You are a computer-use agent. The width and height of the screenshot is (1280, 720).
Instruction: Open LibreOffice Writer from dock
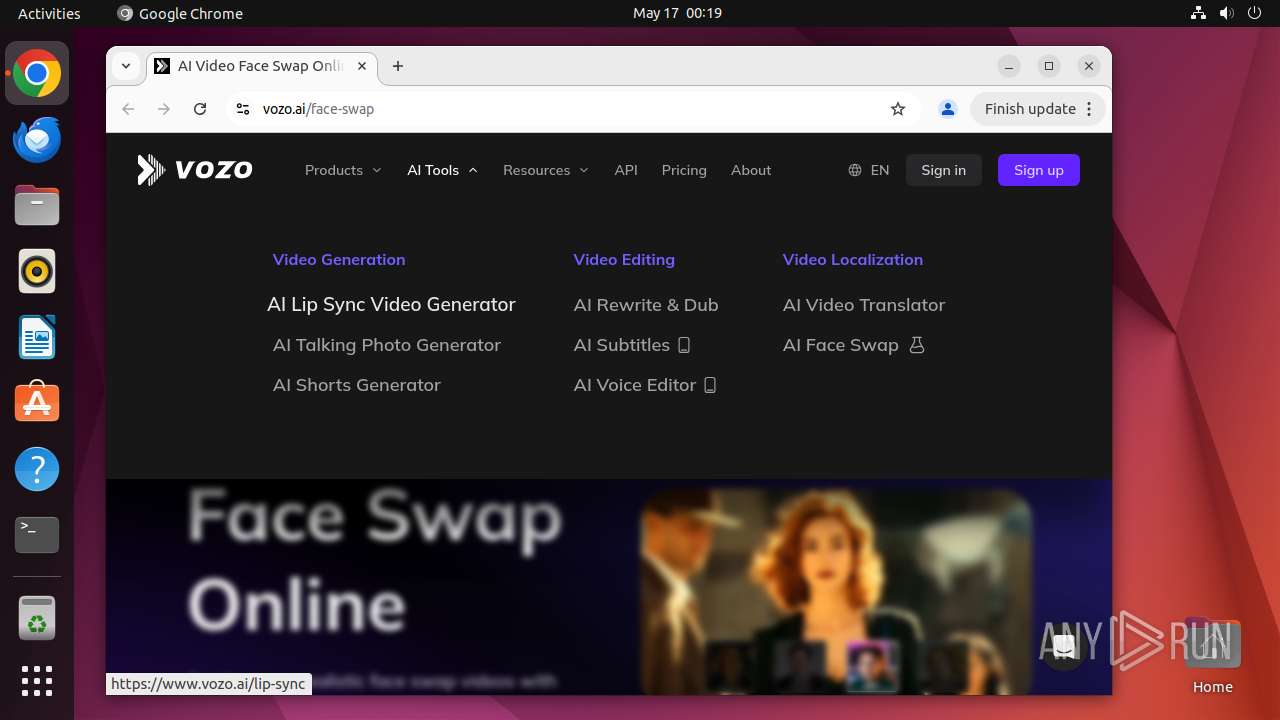coord(37,338)
